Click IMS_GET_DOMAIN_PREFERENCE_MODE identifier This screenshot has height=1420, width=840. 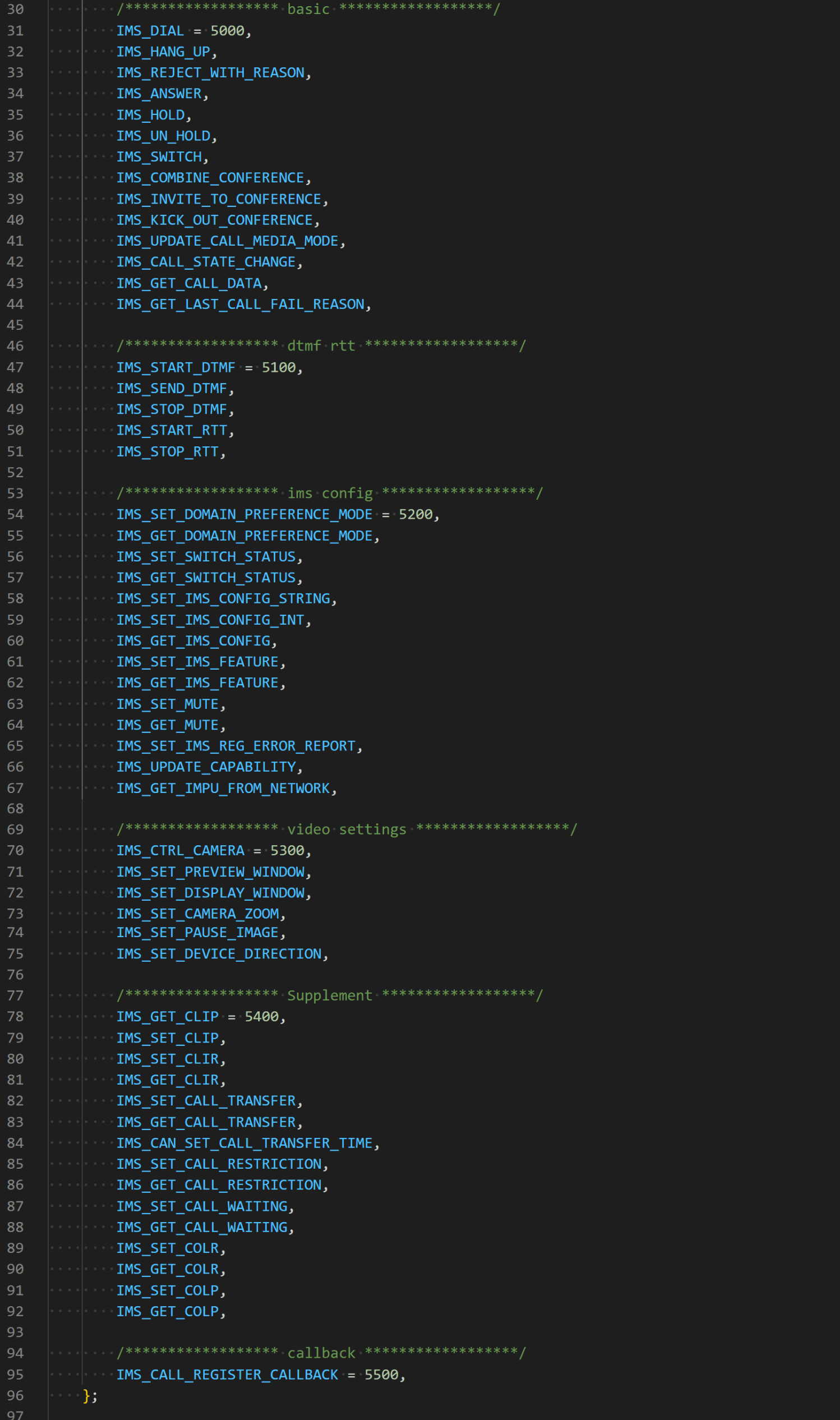pyautogui.click(x=244, y=536)
